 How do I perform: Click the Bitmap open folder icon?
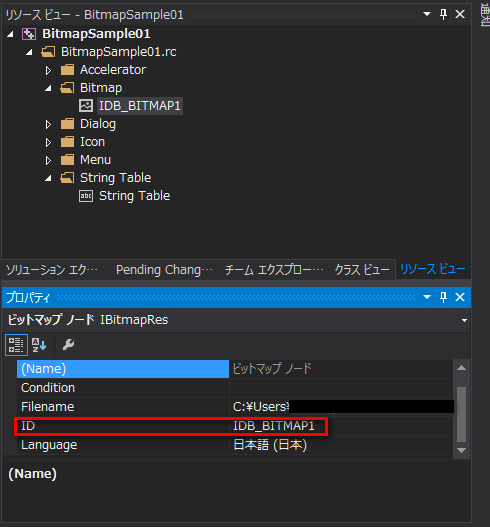coord(67,88)
